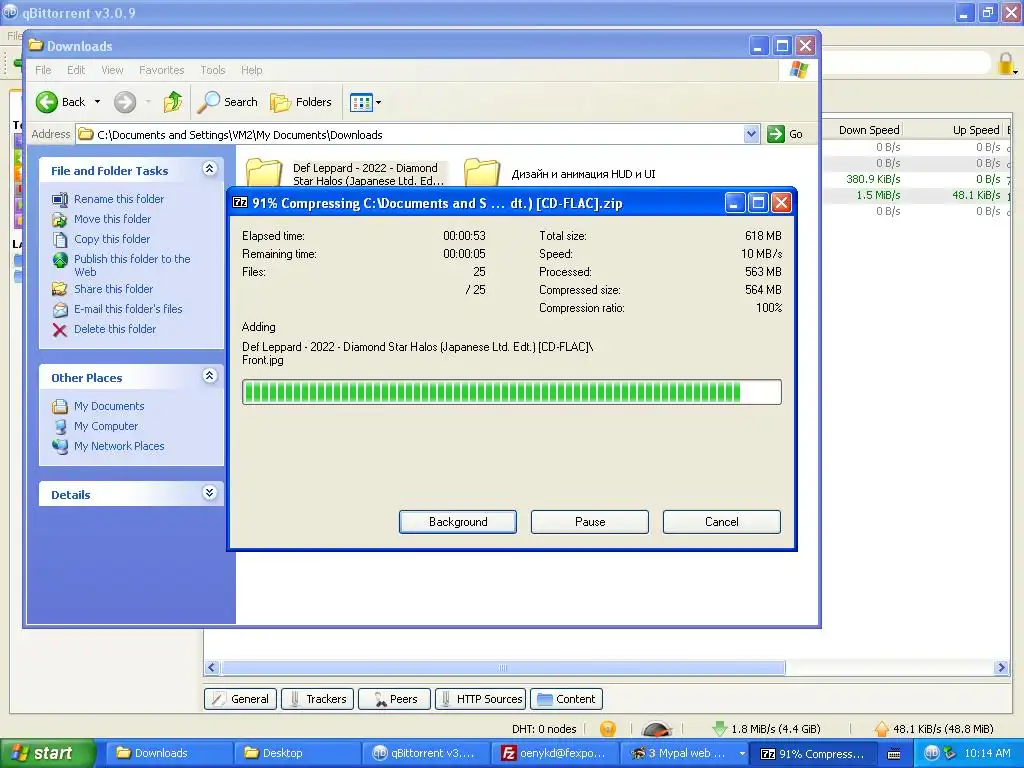1024x768 pixels.
Task: Open the General tab in qBittorrent
Action: pyautogui.click(x=240, y=699)
